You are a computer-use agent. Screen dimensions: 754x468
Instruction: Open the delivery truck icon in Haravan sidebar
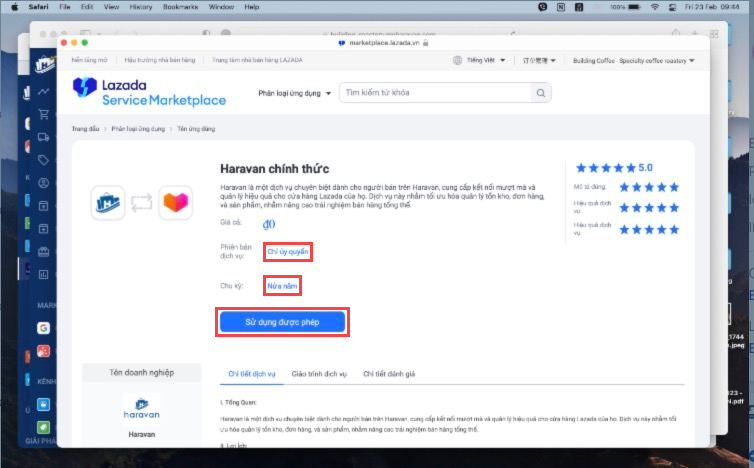(44, 137)
